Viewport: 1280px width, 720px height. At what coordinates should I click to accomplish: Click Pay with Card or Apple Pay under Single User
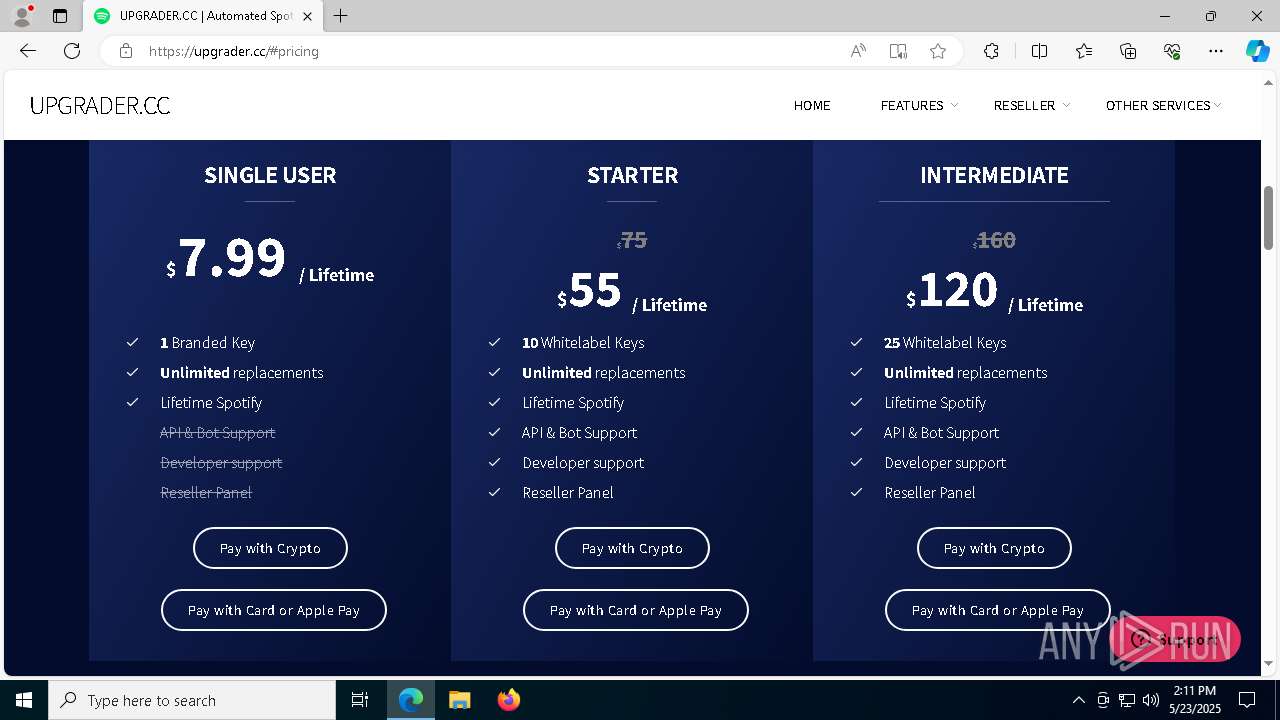coord(274,610)
